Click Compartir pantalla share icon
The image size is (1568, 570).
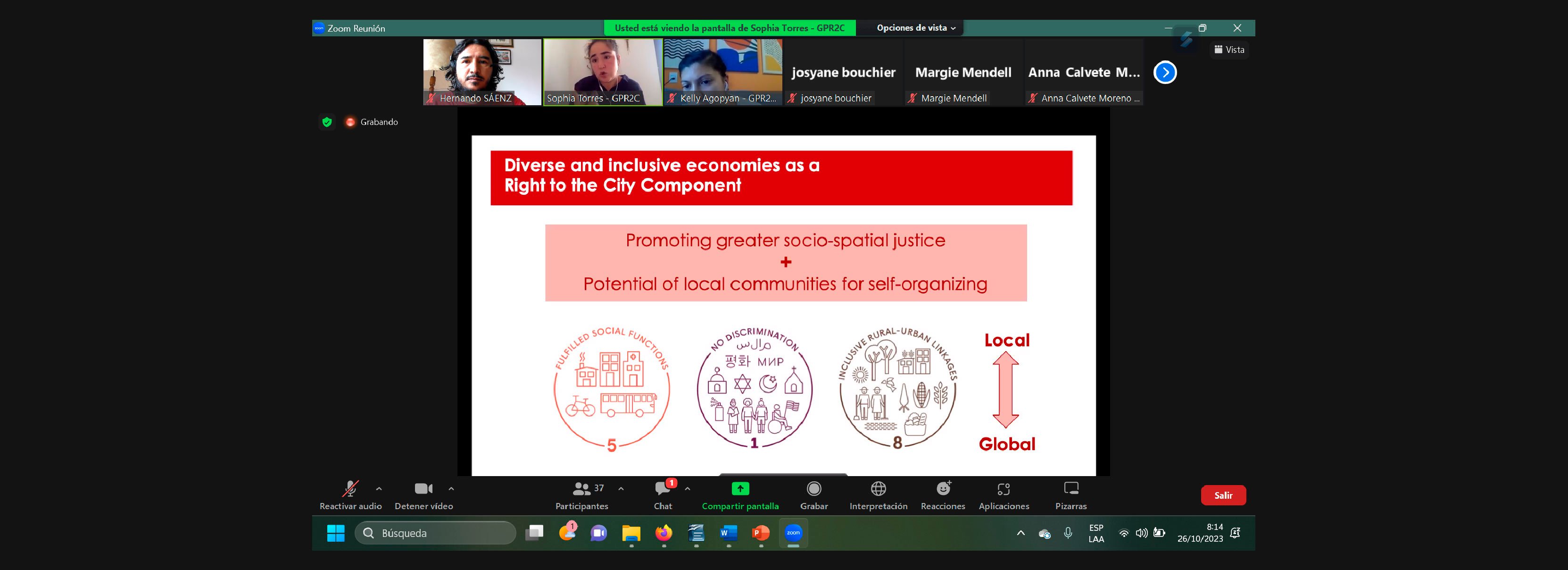(x=739, y=488)
